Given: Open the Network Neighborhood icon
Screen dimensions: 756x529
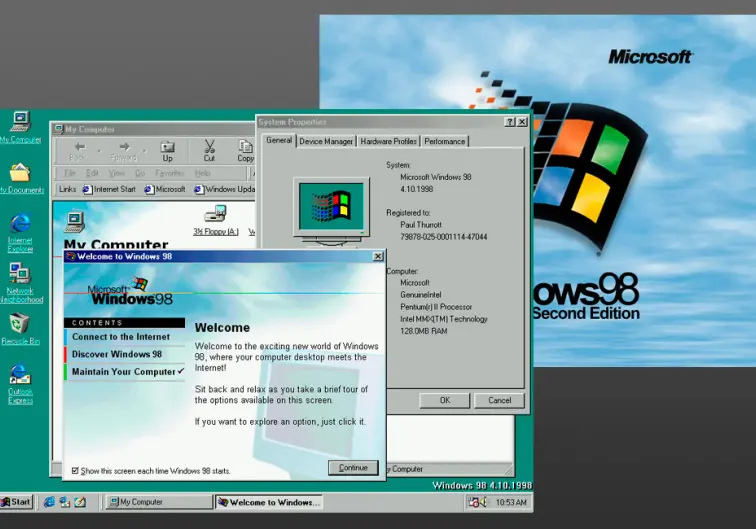Looking at the screenshot, I should click(20, 275).
